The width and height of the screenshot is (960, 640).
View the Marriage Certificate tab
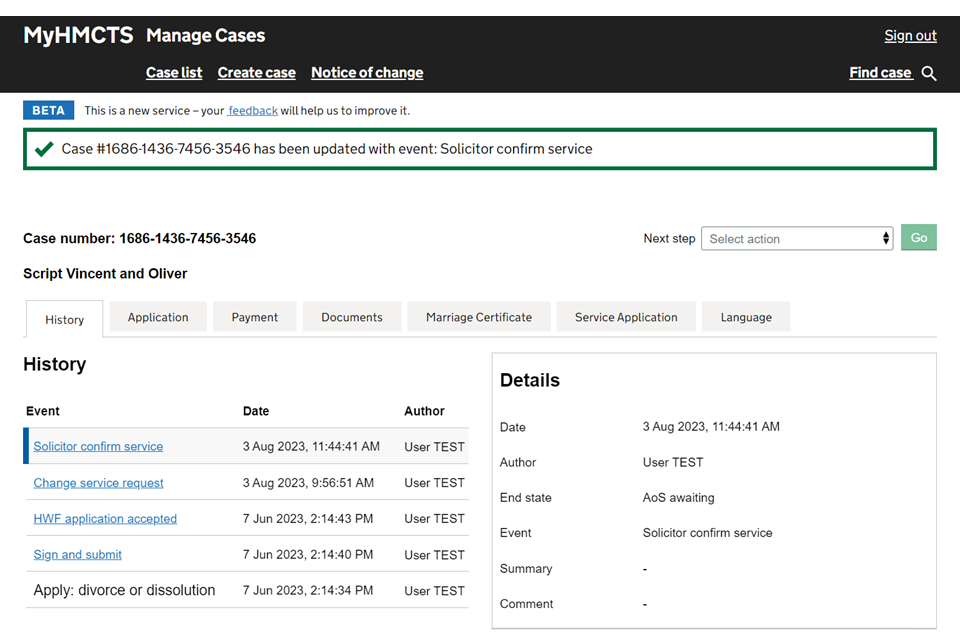coord(479,317)
